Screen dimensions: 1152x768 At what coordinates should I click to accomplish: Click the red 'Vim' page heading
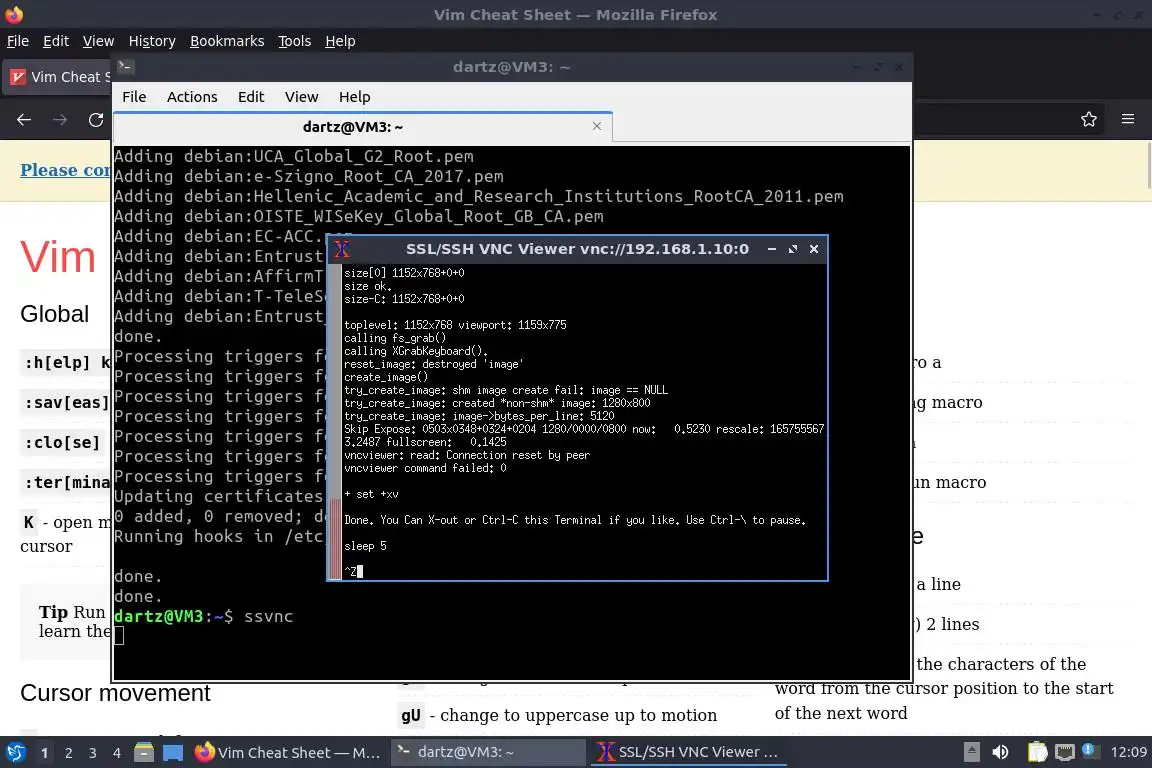coord(58,257)
